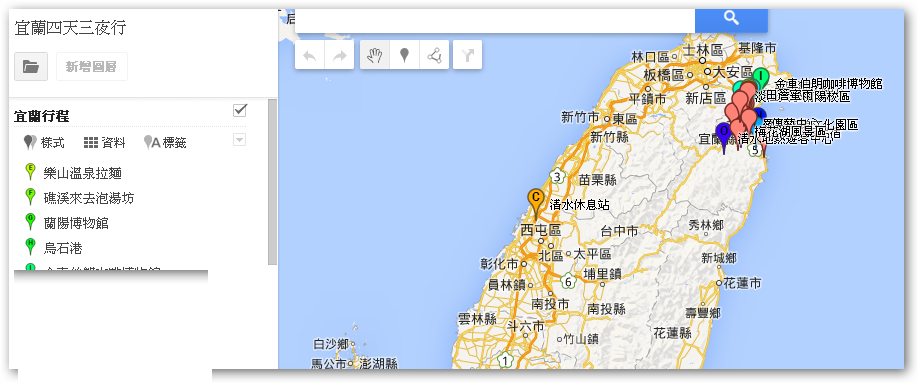Click the 花蓮市 label on map
Image resolution: width=918 pixels, height=383 pixels.
pos(742,283)
